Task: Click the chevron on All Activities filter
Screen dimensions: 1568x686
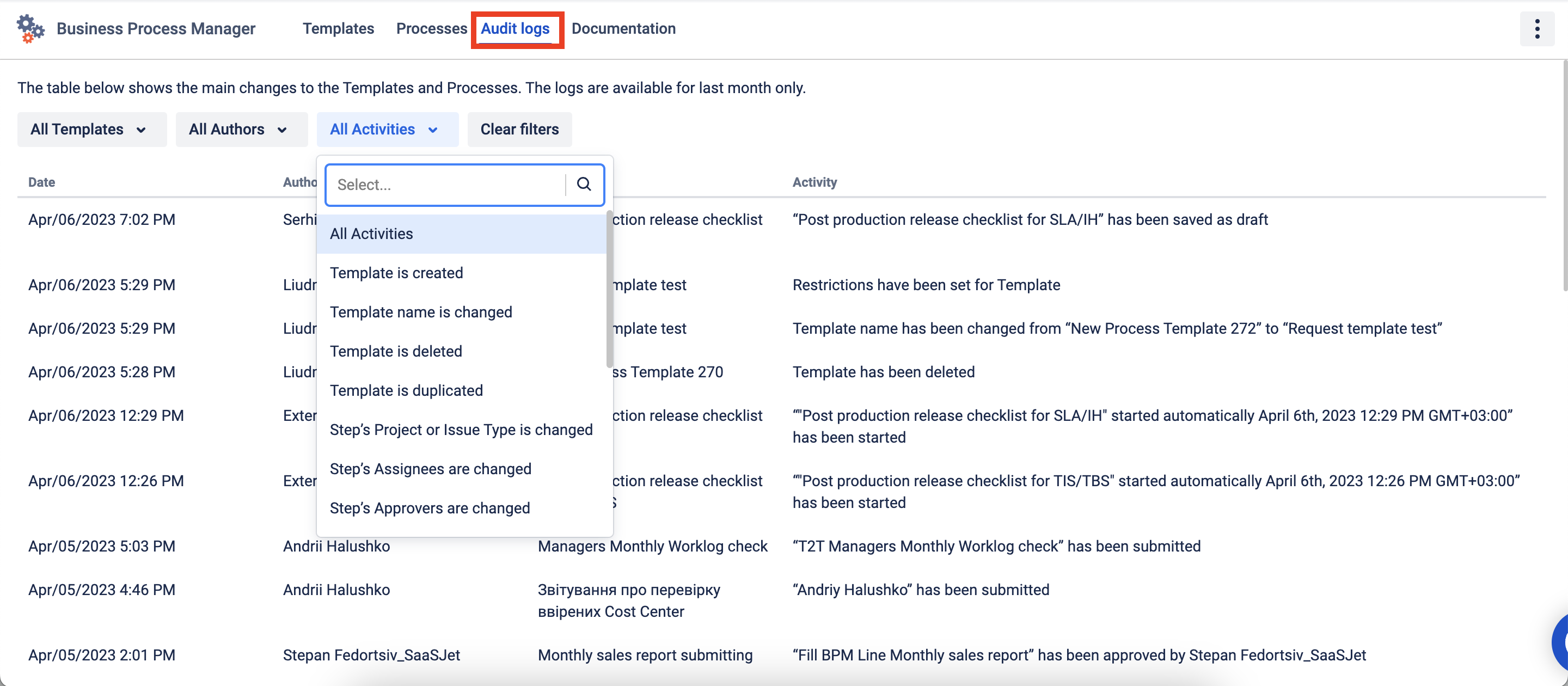Action: pos(433,130)
